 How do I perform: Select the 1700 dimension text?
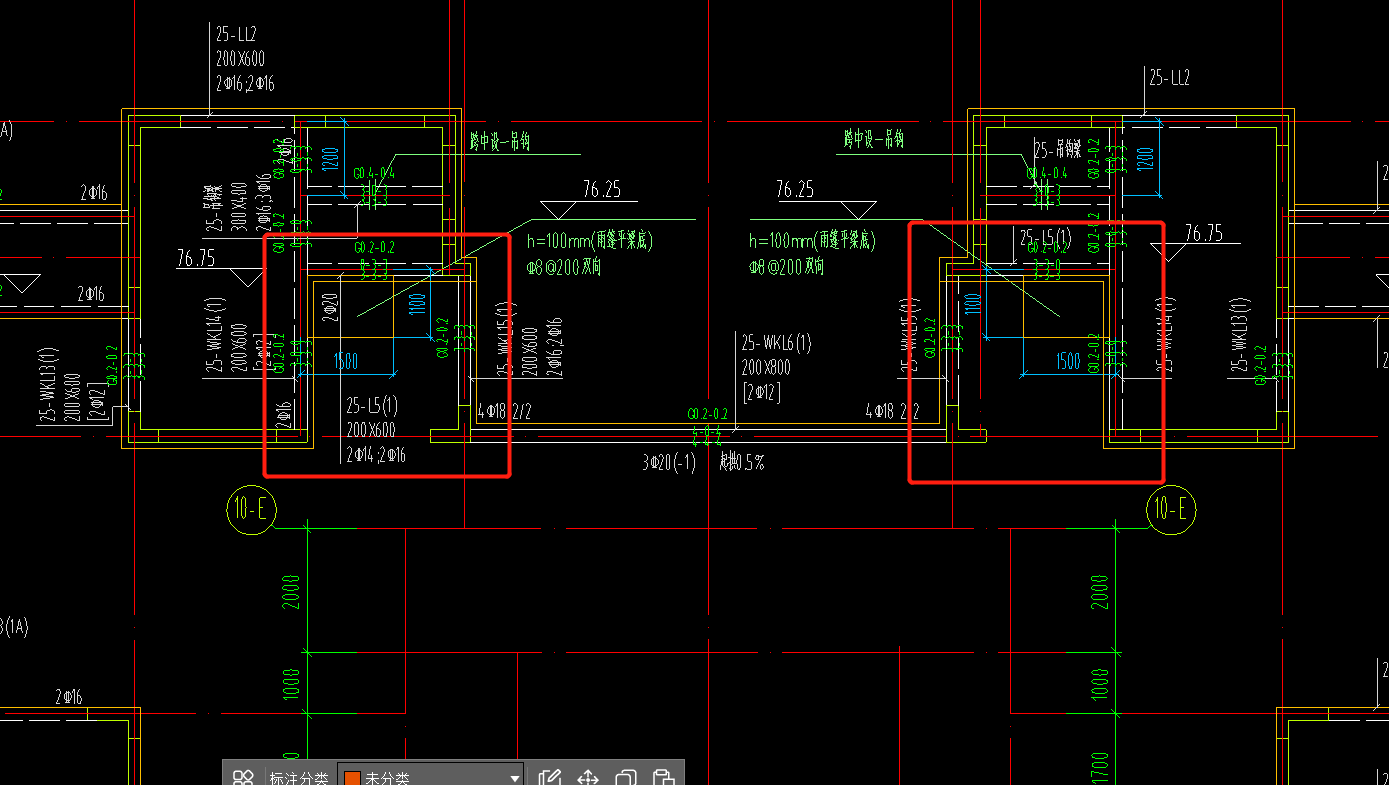[x=1100, y=768]
